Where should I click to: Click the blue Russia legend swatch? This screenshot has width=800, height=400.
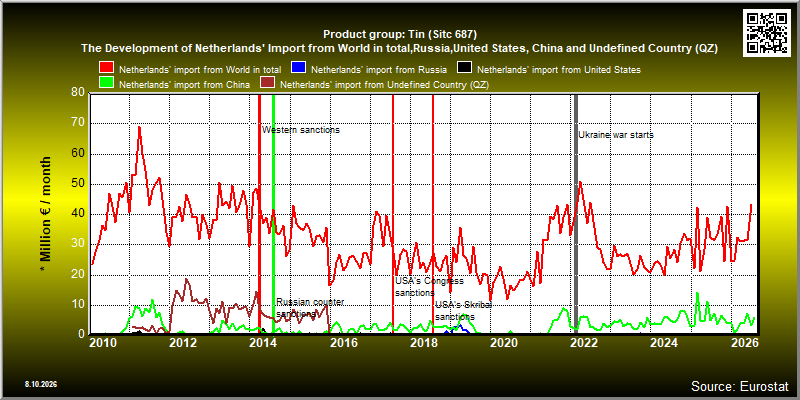(299, 69)
